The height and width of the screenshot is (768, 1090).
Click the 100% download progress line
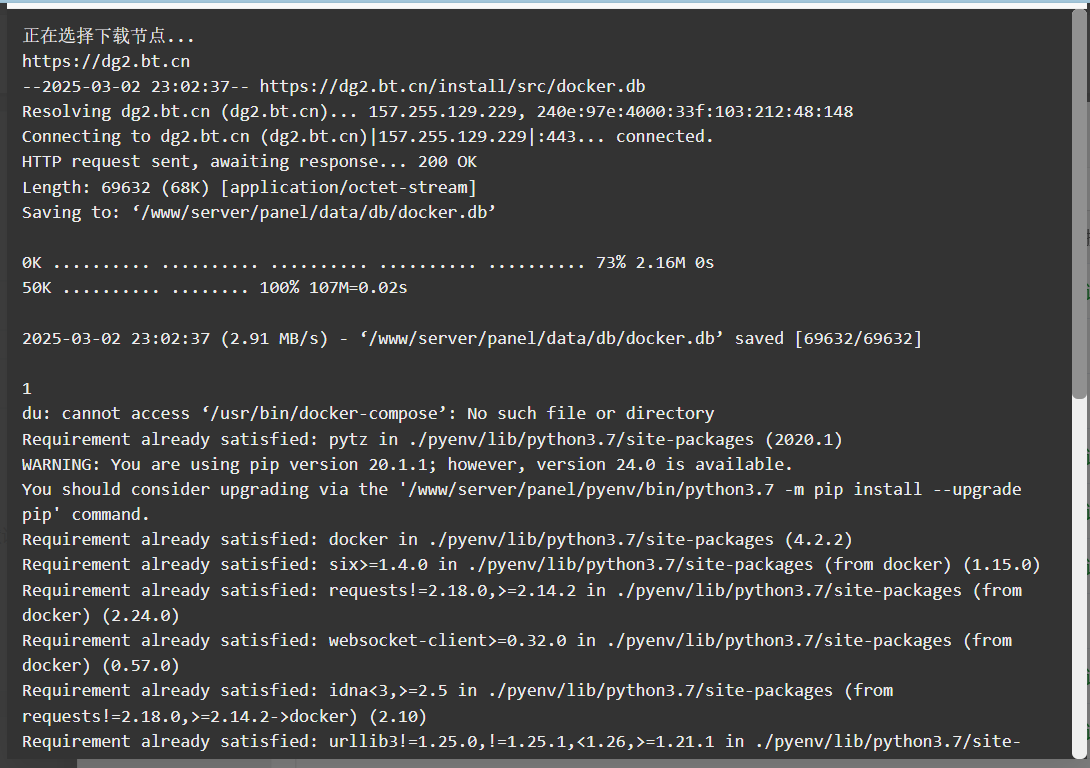pos(215,287)
